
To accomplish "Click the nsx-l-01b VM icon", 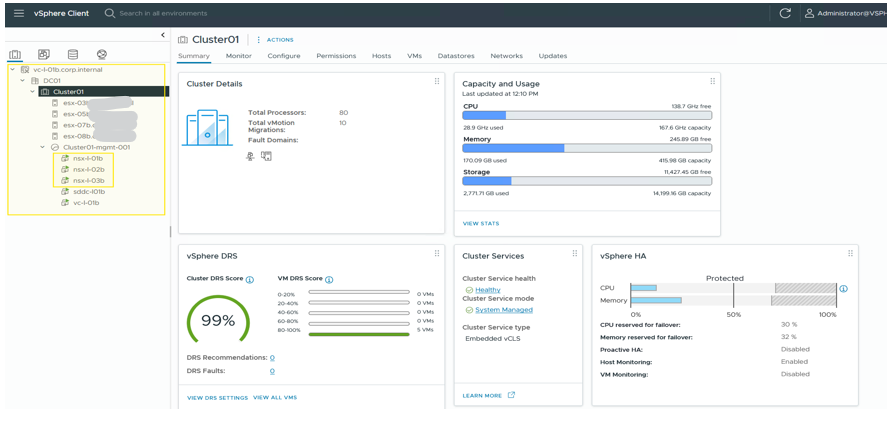I will click(x=65, y=158).
